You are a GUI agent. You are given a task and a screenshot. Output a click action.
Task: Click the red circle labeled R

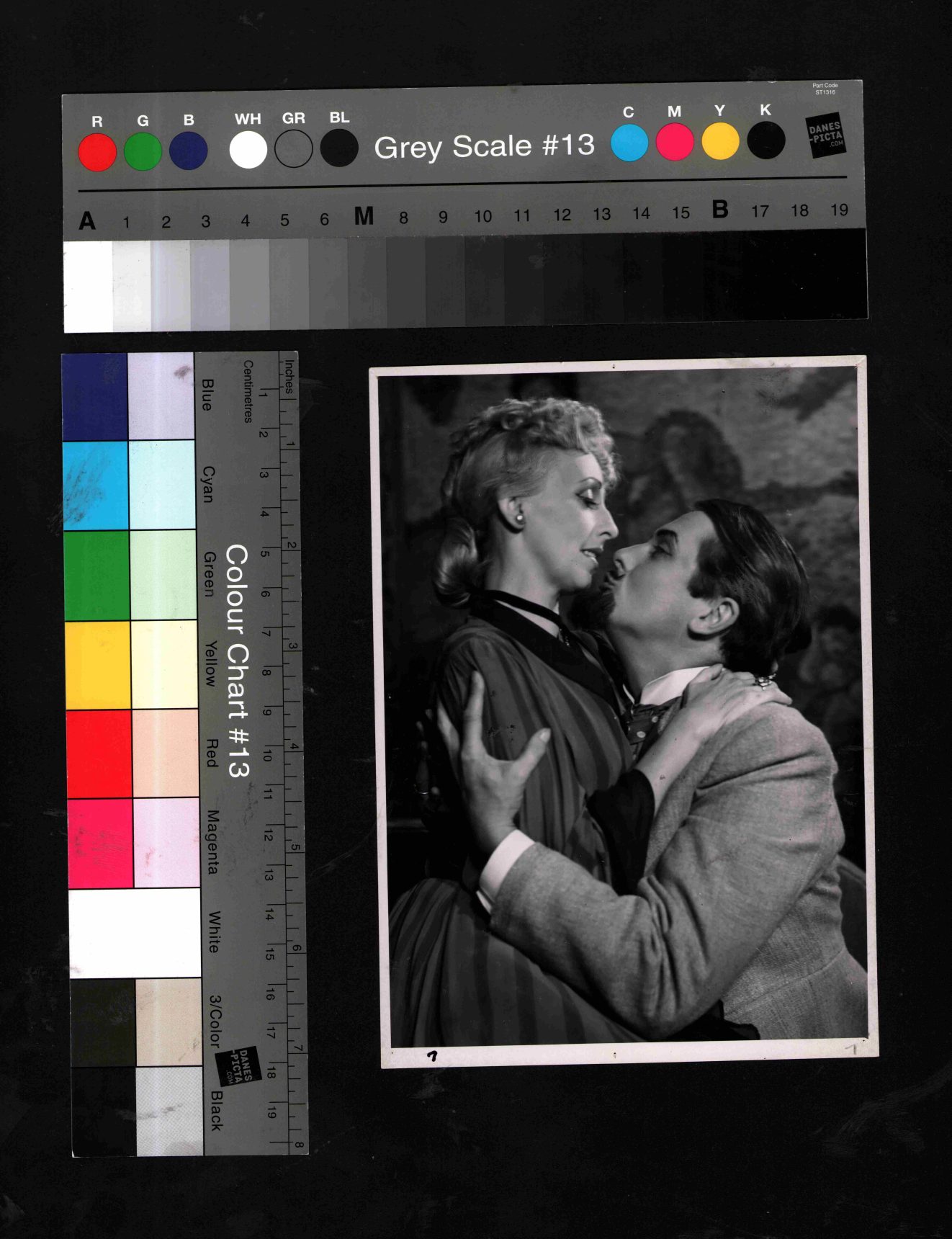97,152
